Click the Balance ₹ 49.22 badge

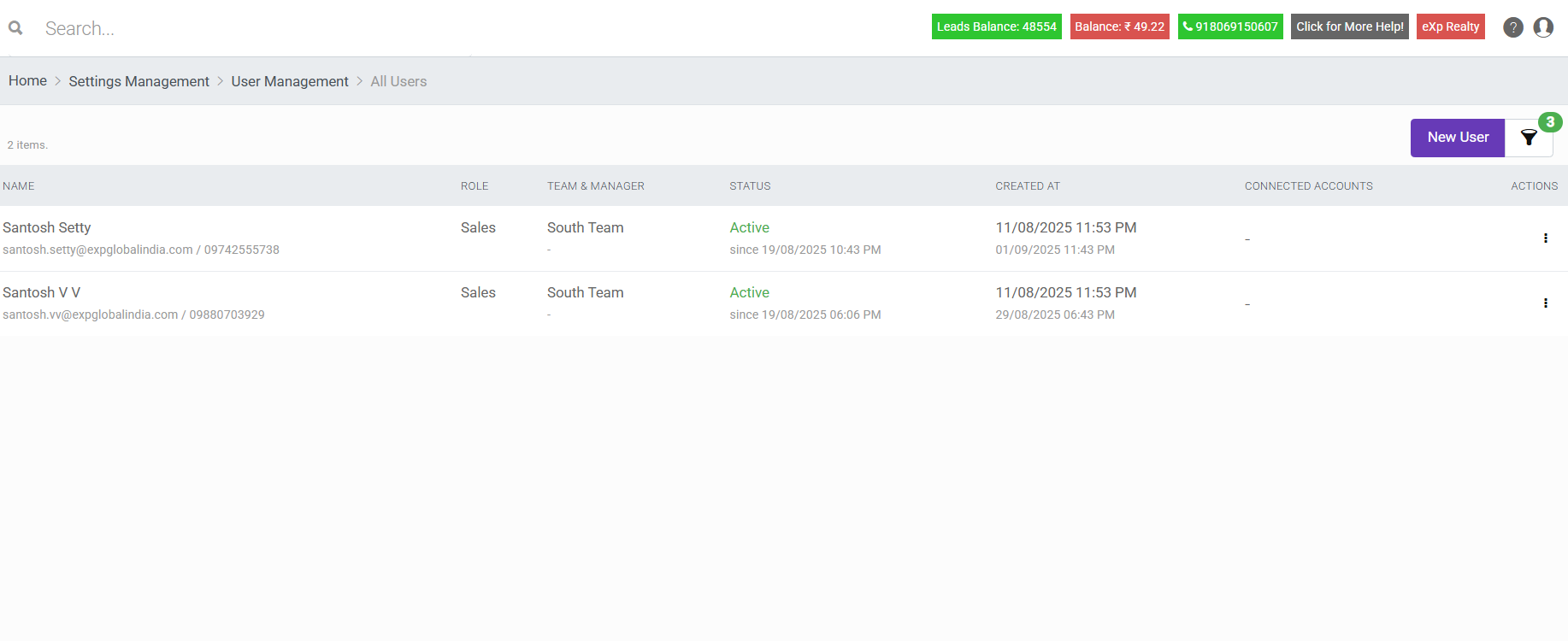[x=1119, y=26]
